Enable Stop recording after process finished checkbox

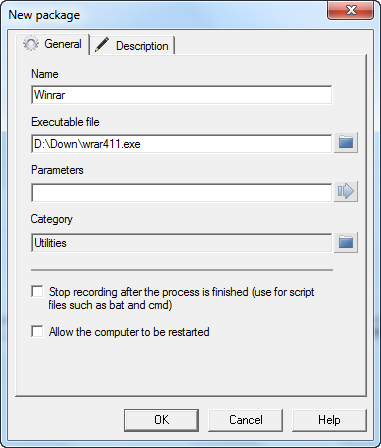[37, 291]
